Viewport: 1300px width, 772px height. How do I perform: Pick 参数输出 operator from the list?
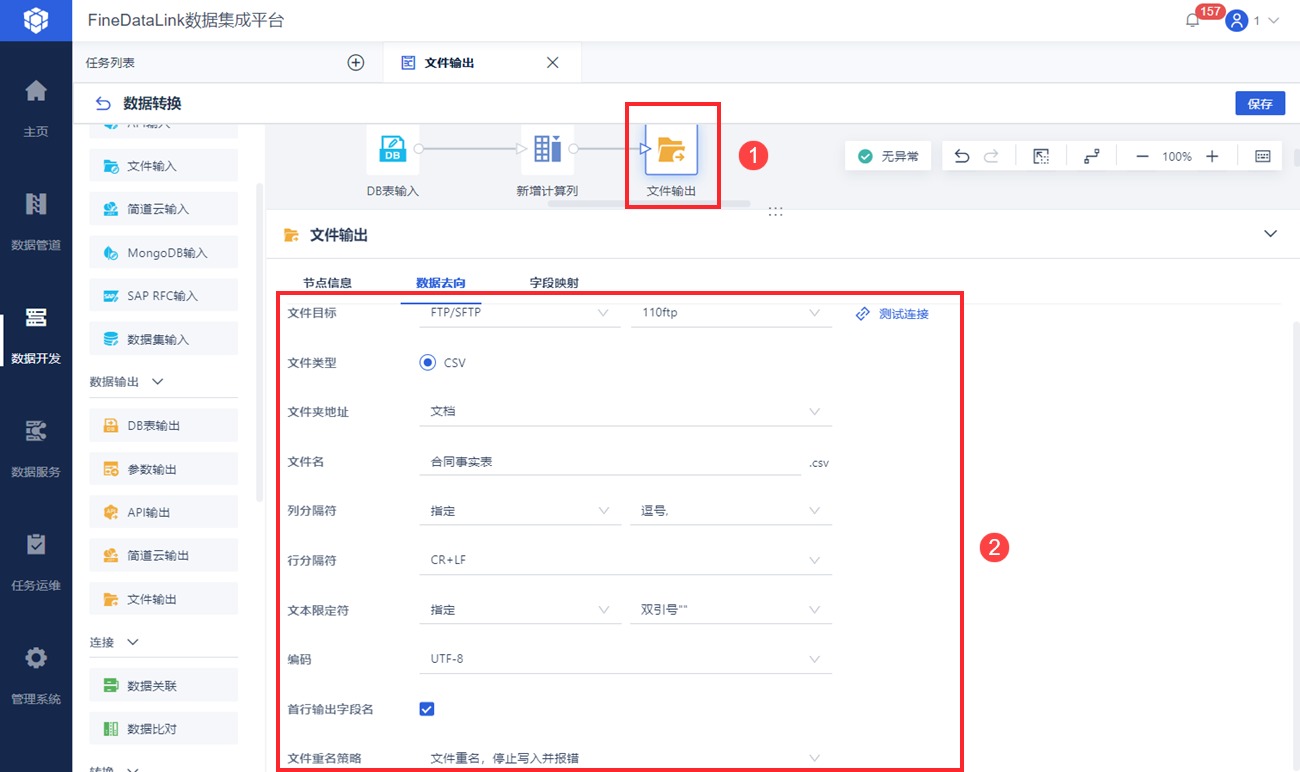tap(164, 469)
